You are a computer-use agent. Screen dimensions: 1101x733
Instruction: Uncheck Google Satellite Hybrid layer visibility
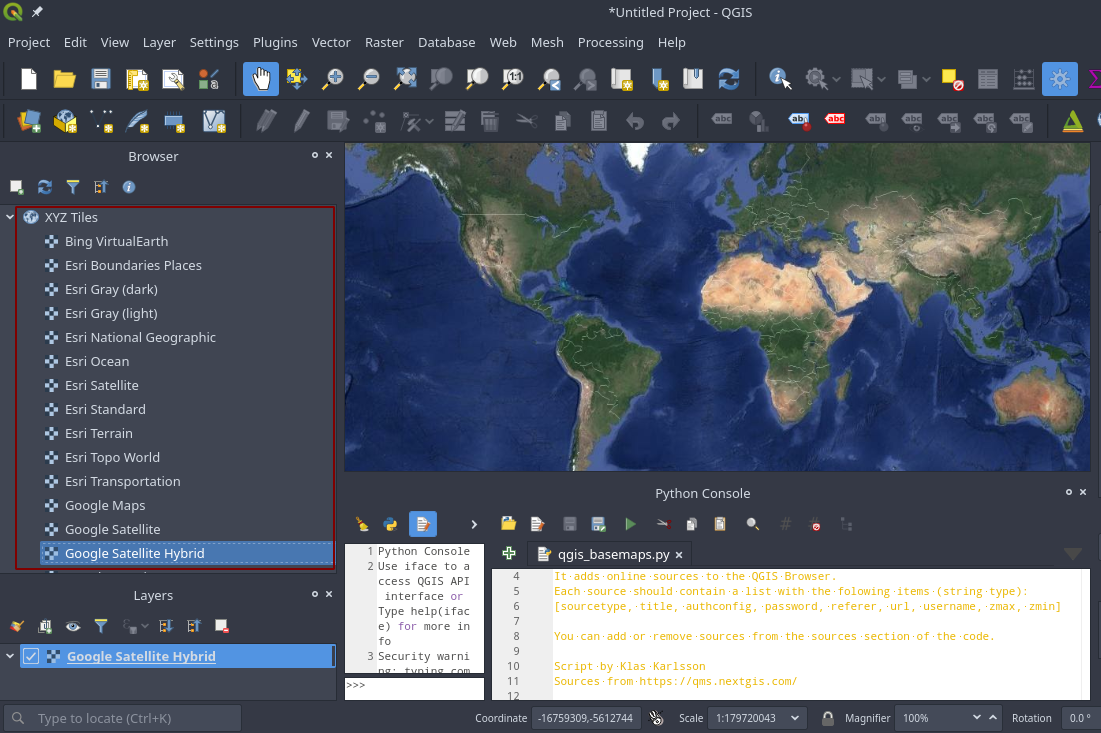coord(31,656)
